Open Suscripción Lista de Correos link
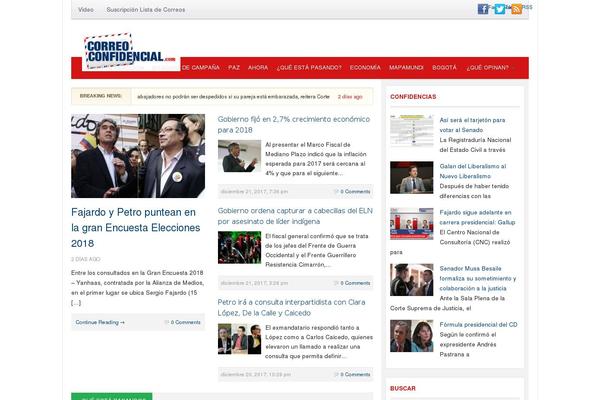 (146, 10)
